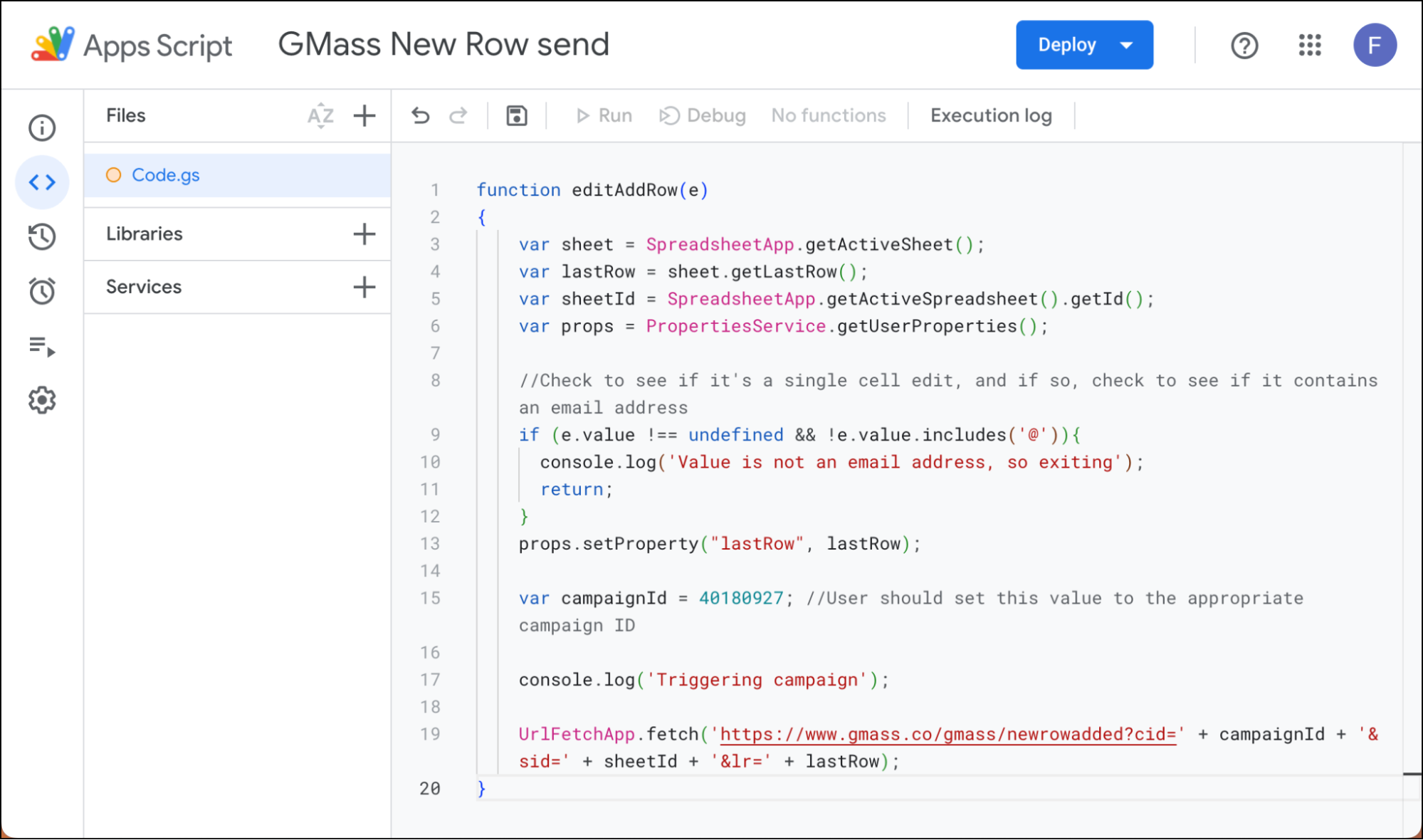Click getActiveSheet on line 3
The image size is (1423, 840).
[x=879, y=245]
